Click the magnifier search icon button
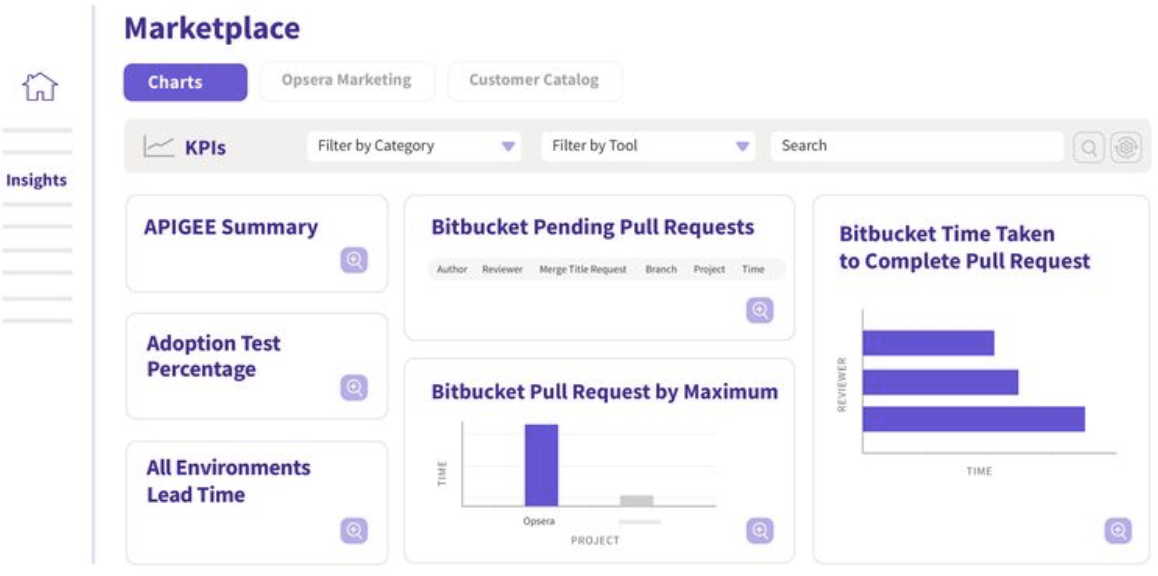Image resolution: width=1158 pixels, height=576 pixels. point(1088,147)
